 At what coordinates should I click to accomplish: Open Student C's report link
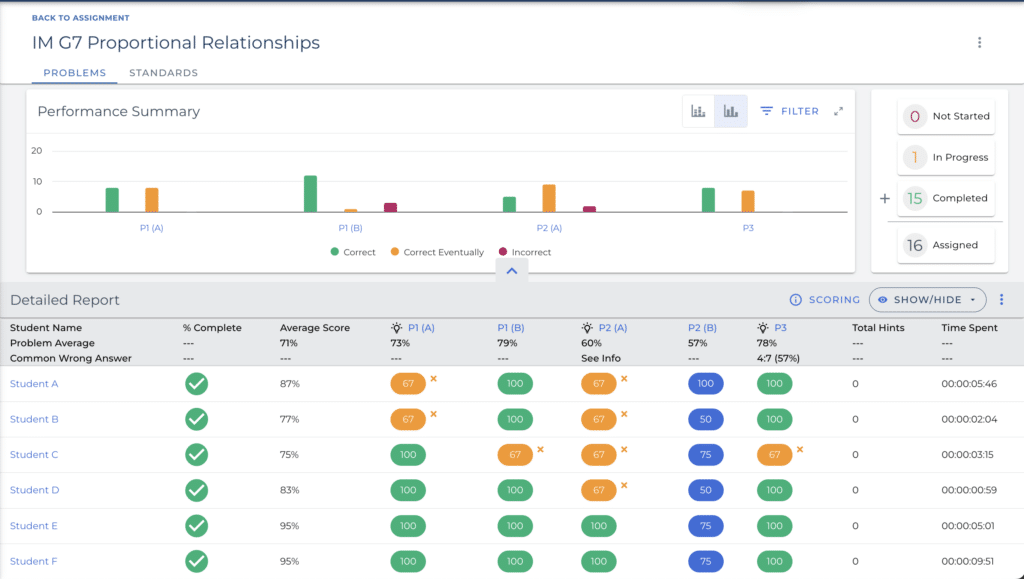34,455
